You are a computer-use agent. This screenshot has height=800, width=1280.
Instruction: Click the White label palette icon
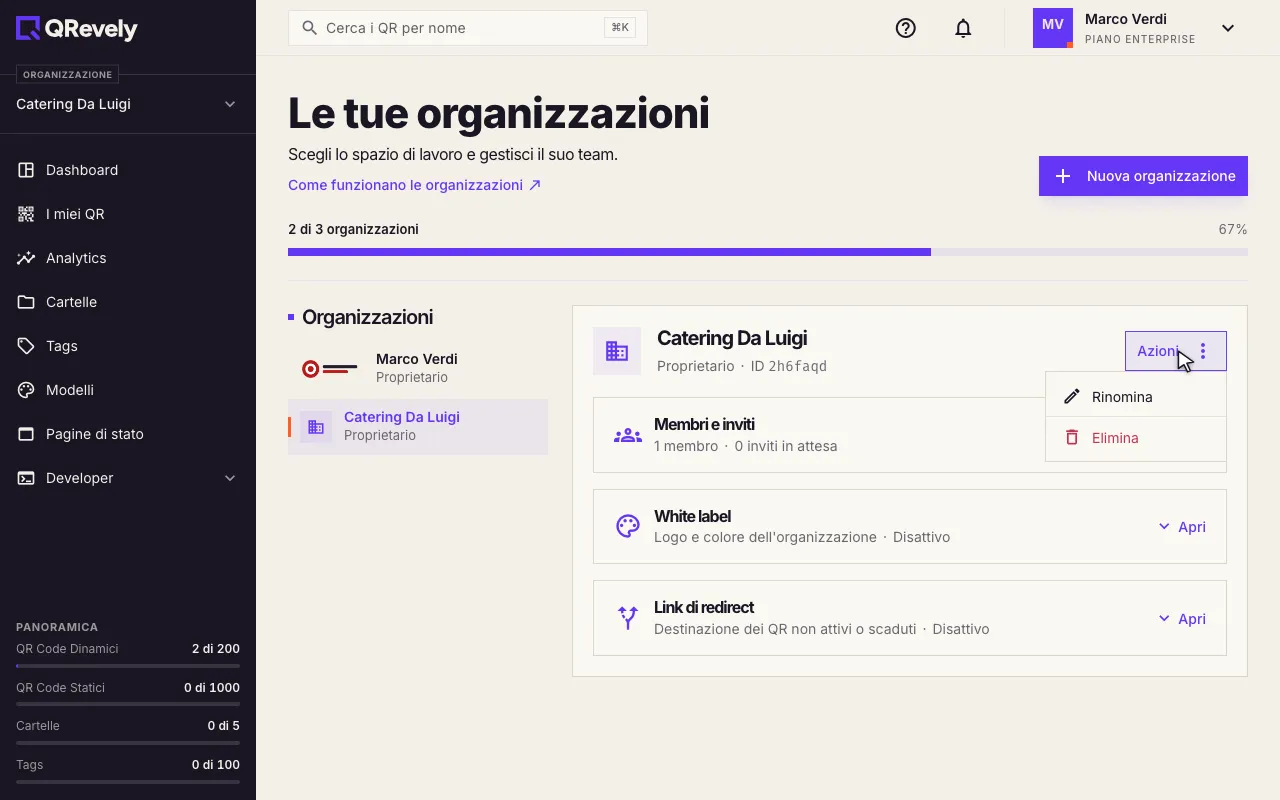coord(628,527)
